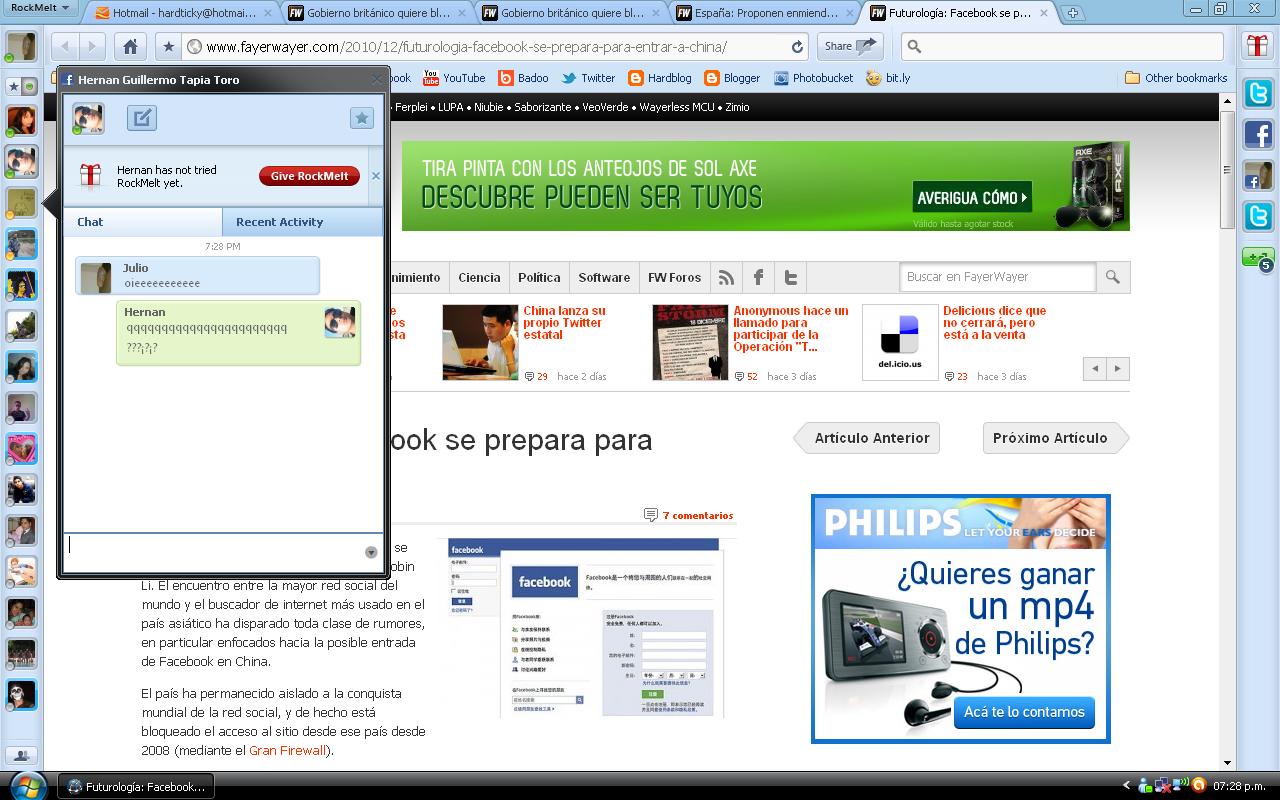Show next featured stories with right carousel arrow
Viewport: 1280px width, 800px height.
pyautogui.click(x=1118, y=369)
